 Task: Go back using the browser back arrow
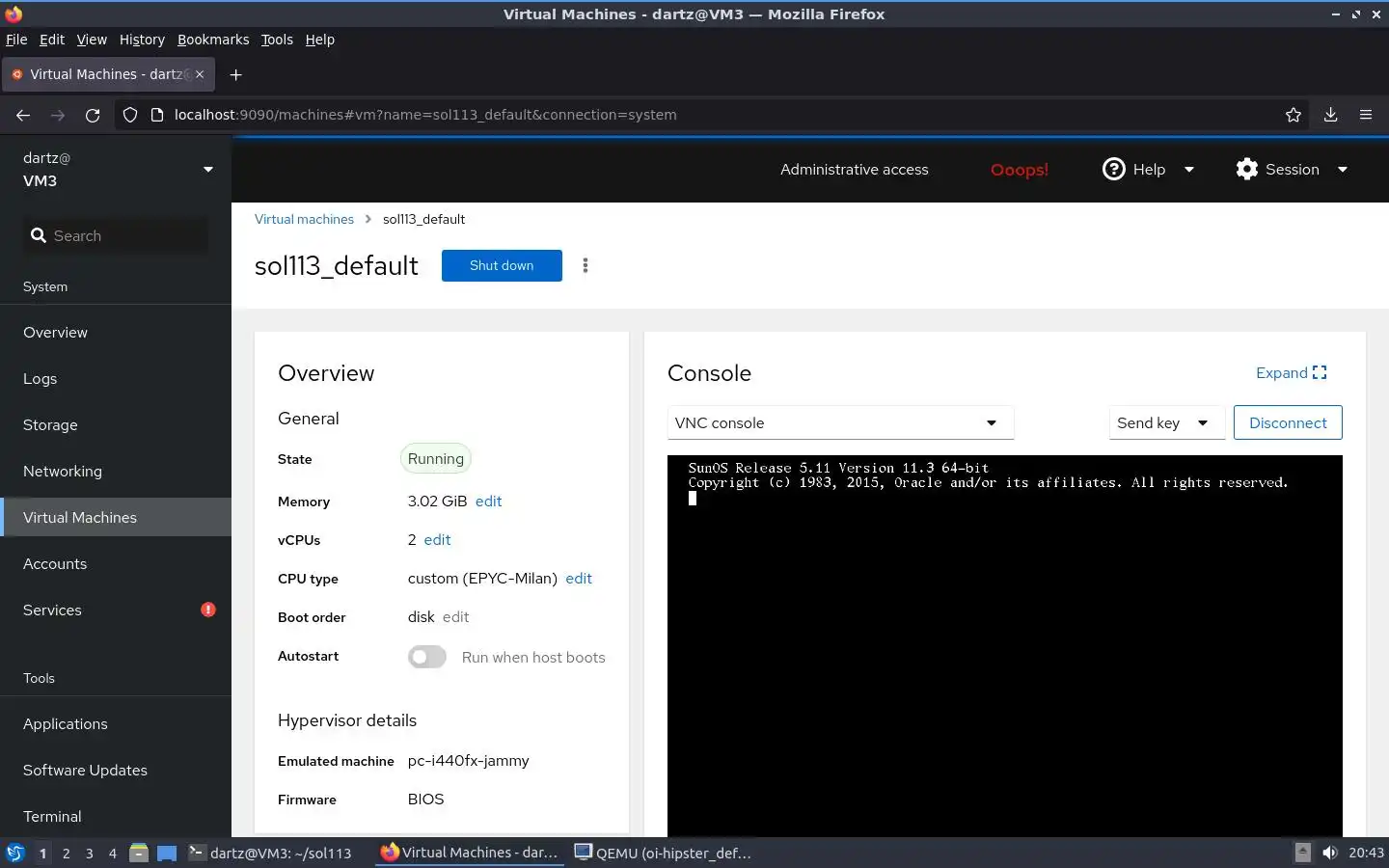click(x=23, y=115)
